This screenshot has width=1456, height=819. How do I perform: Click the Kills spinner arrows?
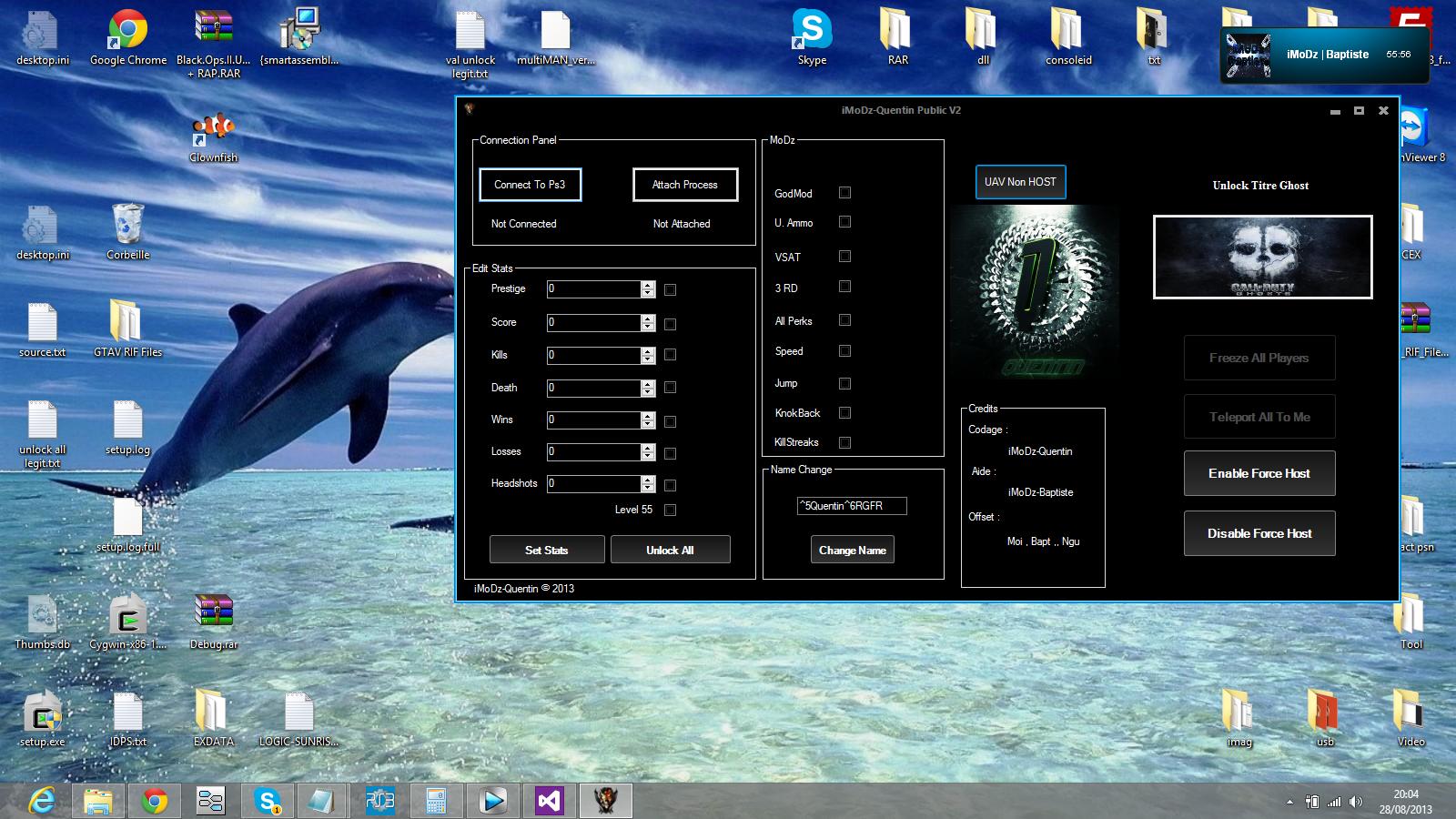[648, 356]
